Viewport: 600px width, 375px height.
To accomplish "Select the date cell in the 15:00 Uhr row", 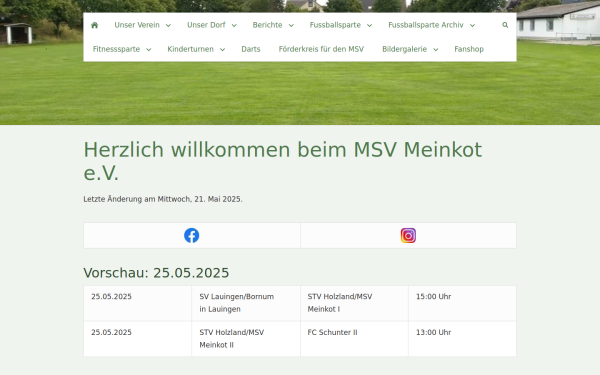I will 137,303.
